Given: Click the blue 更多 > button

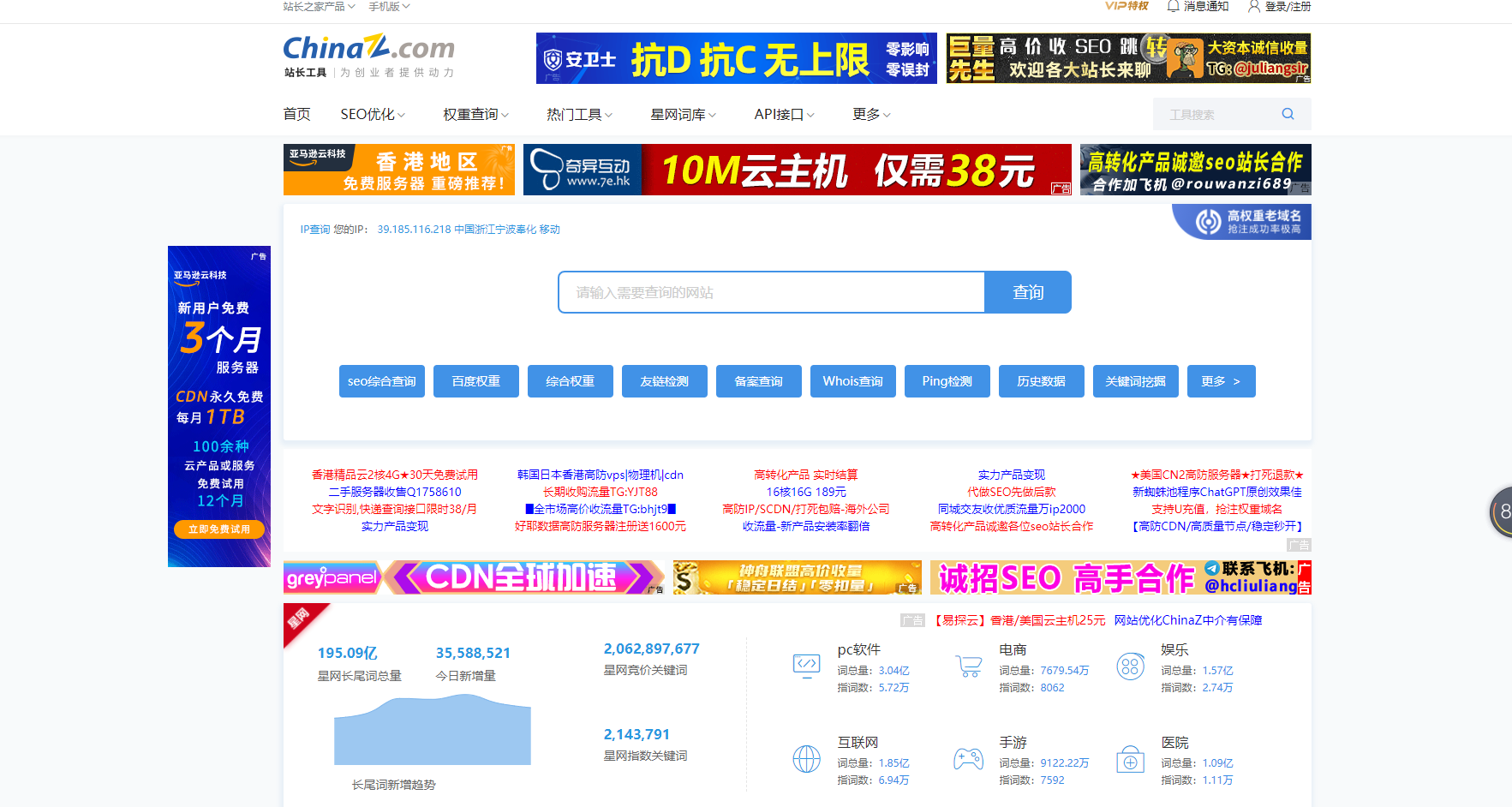Looking at the screenshot, I should (x=1222, y=381).
